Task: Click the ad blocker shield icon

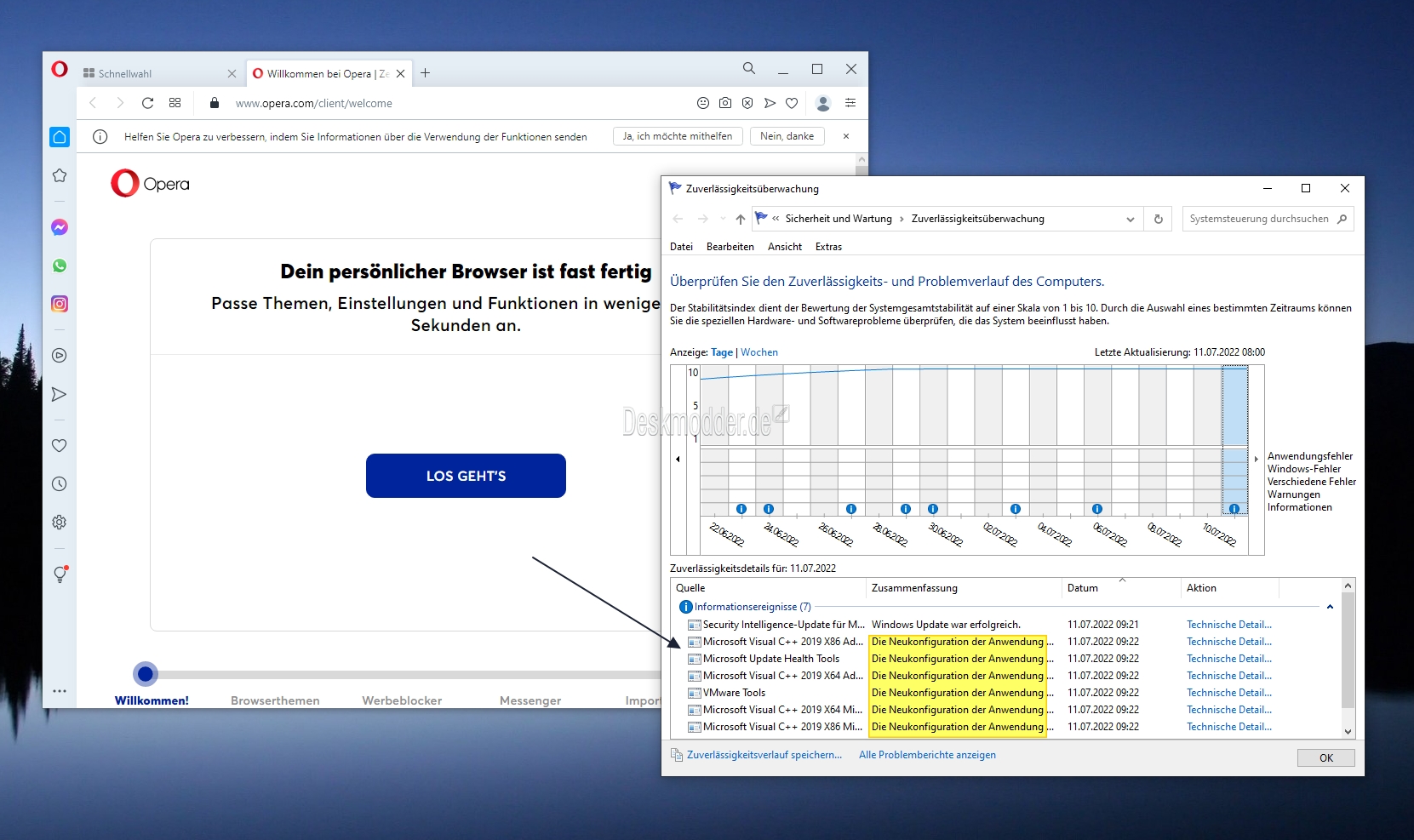Action: [747, 103]
